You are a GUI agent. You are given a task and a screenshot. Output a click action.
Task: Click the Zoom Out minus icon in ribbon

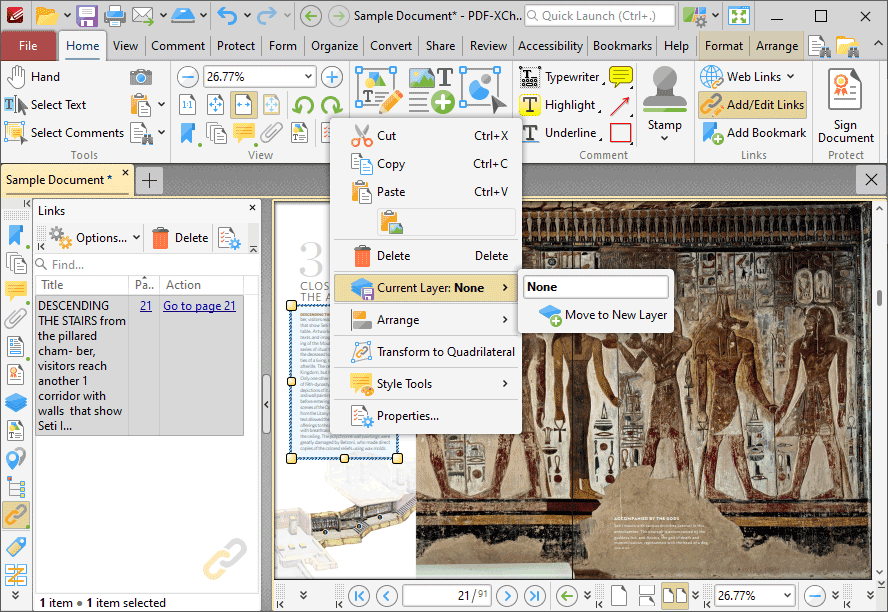point(187,76)
